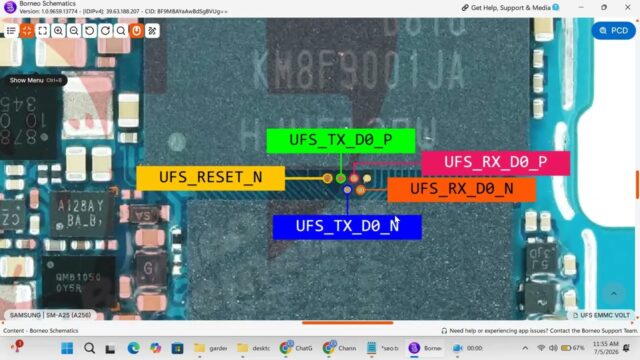Switch to Borneo taskbar app
640x360 pixels.
coord(426,348)
